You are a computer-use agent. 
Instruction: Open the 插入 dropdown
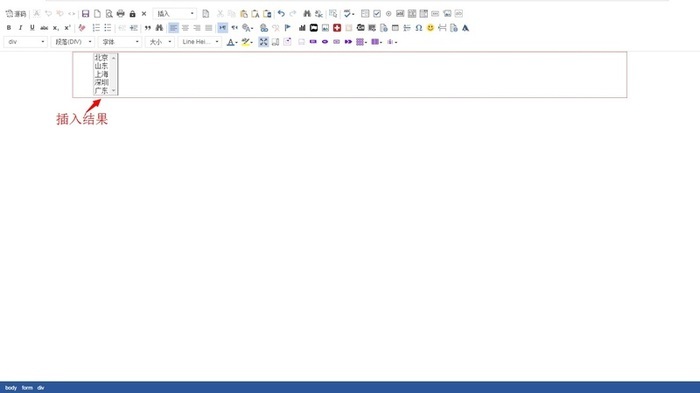[x=175, y=14]
